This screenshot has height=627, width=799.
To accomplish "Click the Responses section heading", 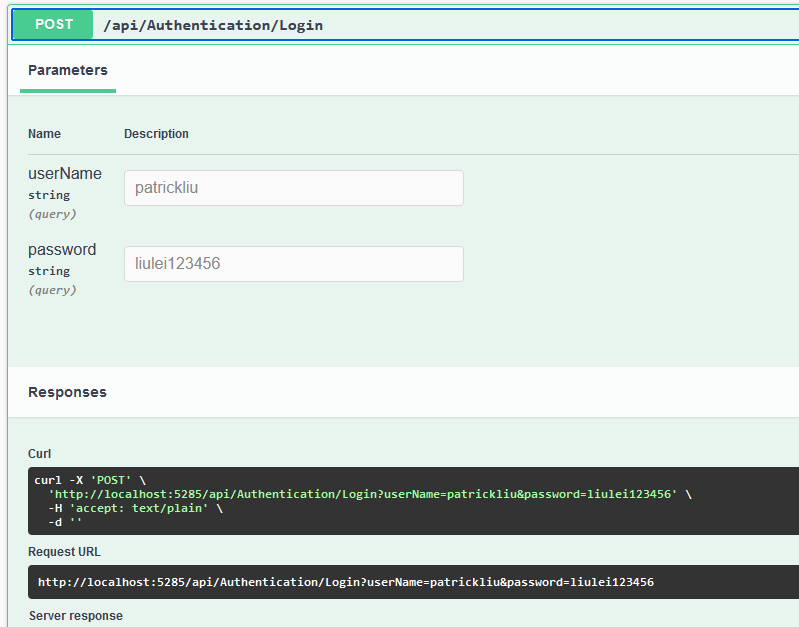I will point(67,392).
